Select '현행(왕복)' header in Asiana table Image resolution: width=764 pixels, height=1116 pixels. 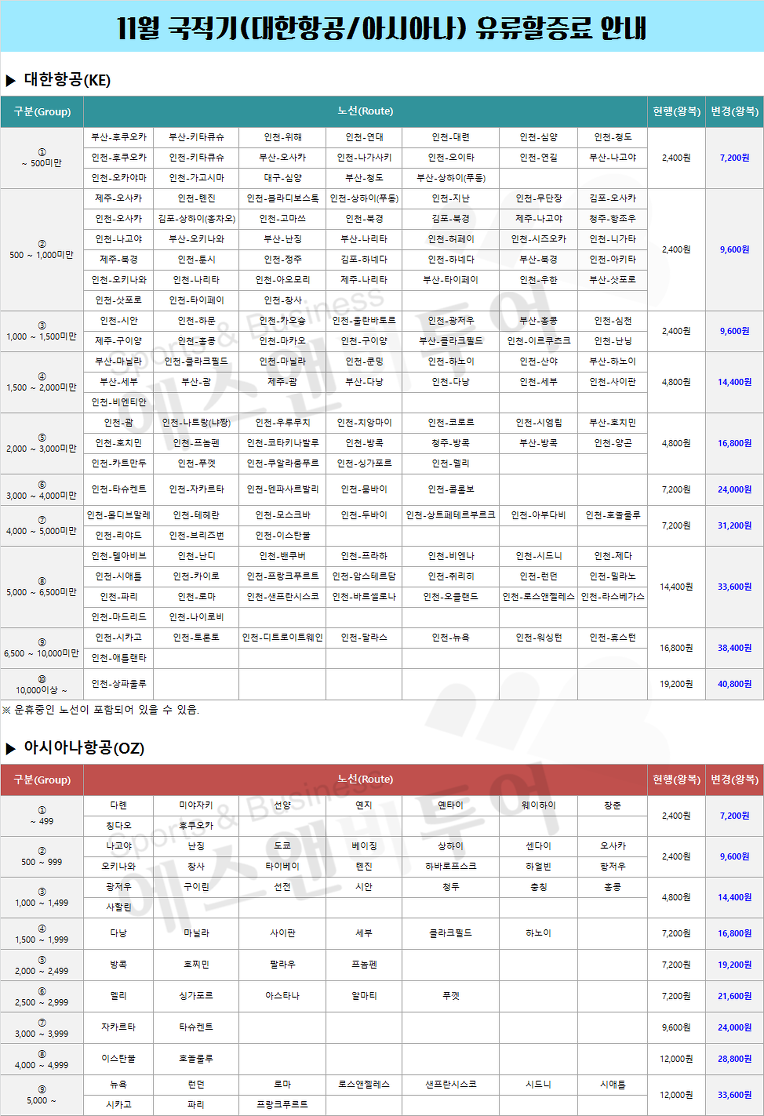(x=676, y=780)
